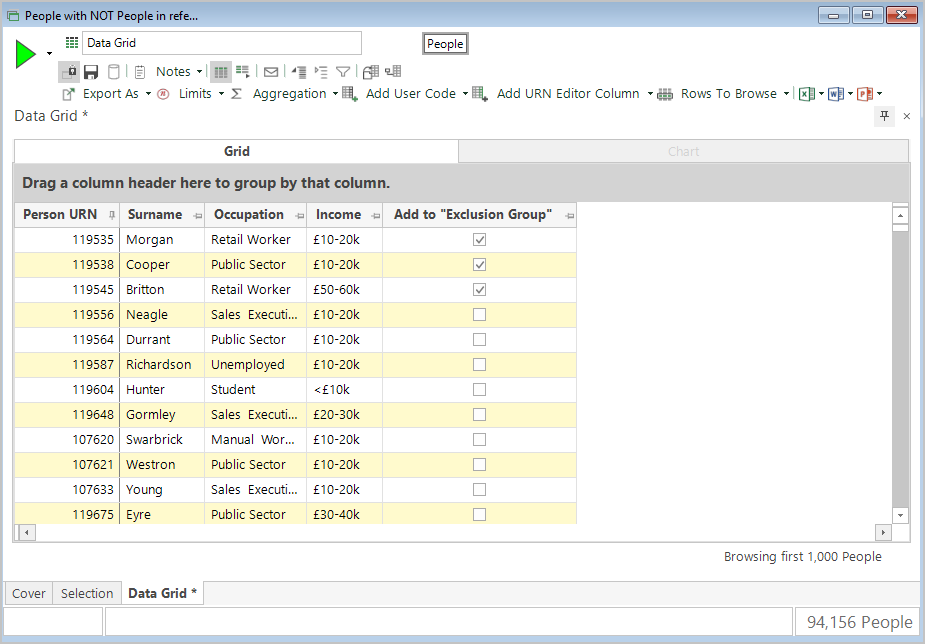Open the Export As dropdown arrow
The height and width of the screenshot is (644, 925).
pos(148,94)
